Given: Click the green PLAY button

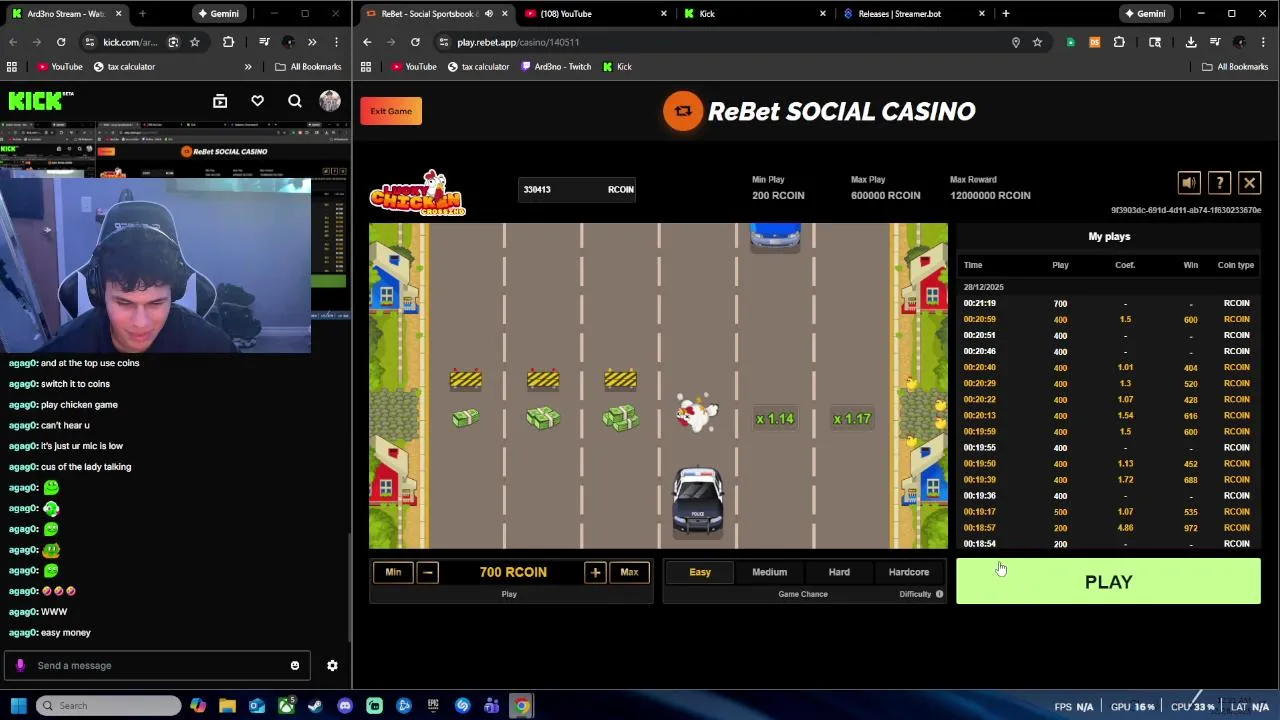Looking at the screenshot, I should point(1108,582).
